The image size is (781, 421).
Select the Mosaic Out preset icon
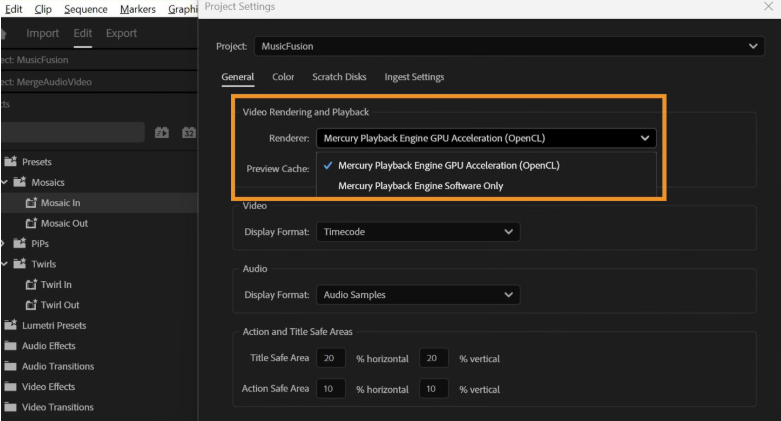pyautogui.click(x=31, y=223)
